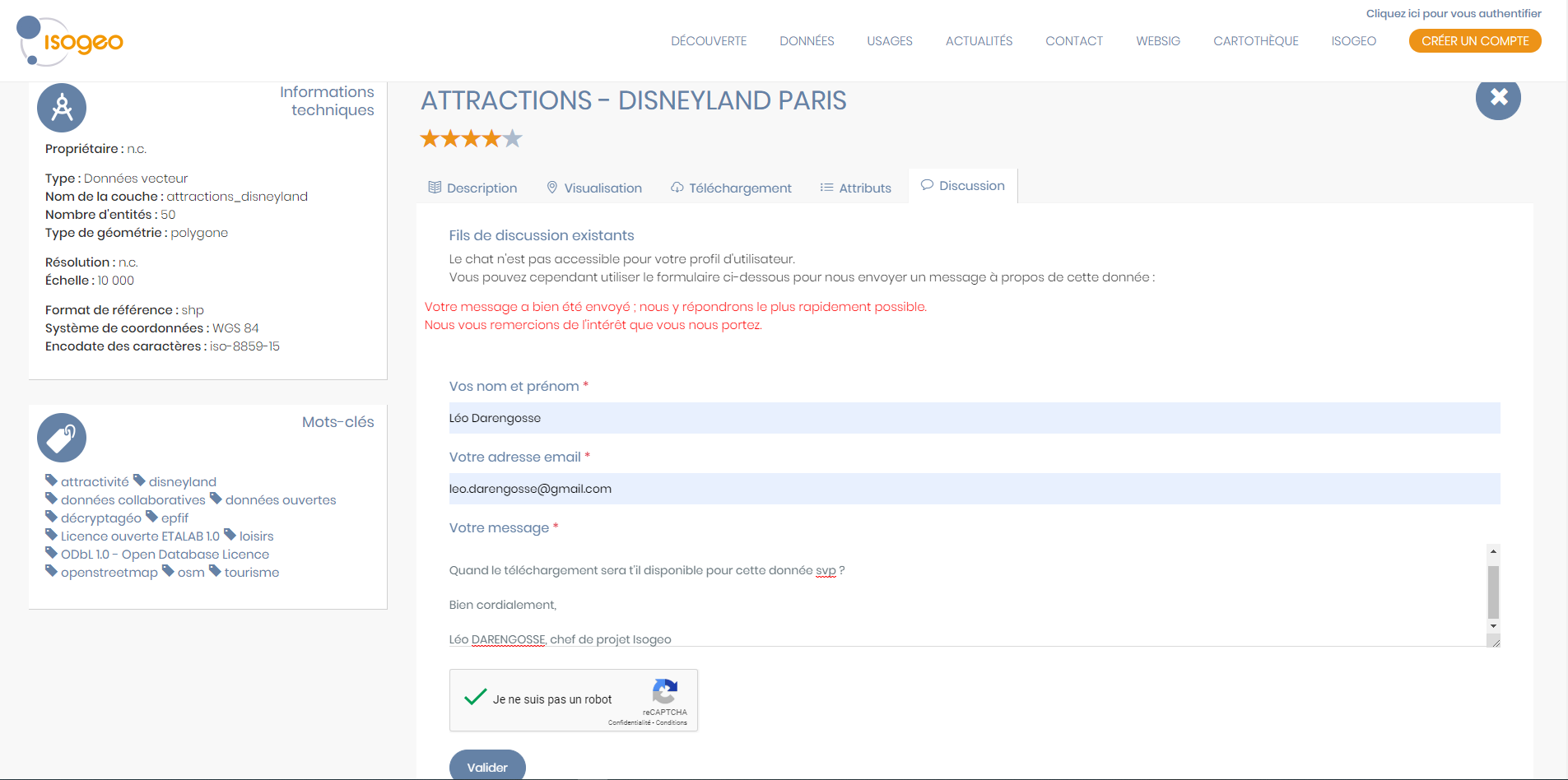Open the tourisme keyword link
The width and height of the screenshot is (1568, 780).
252,573
